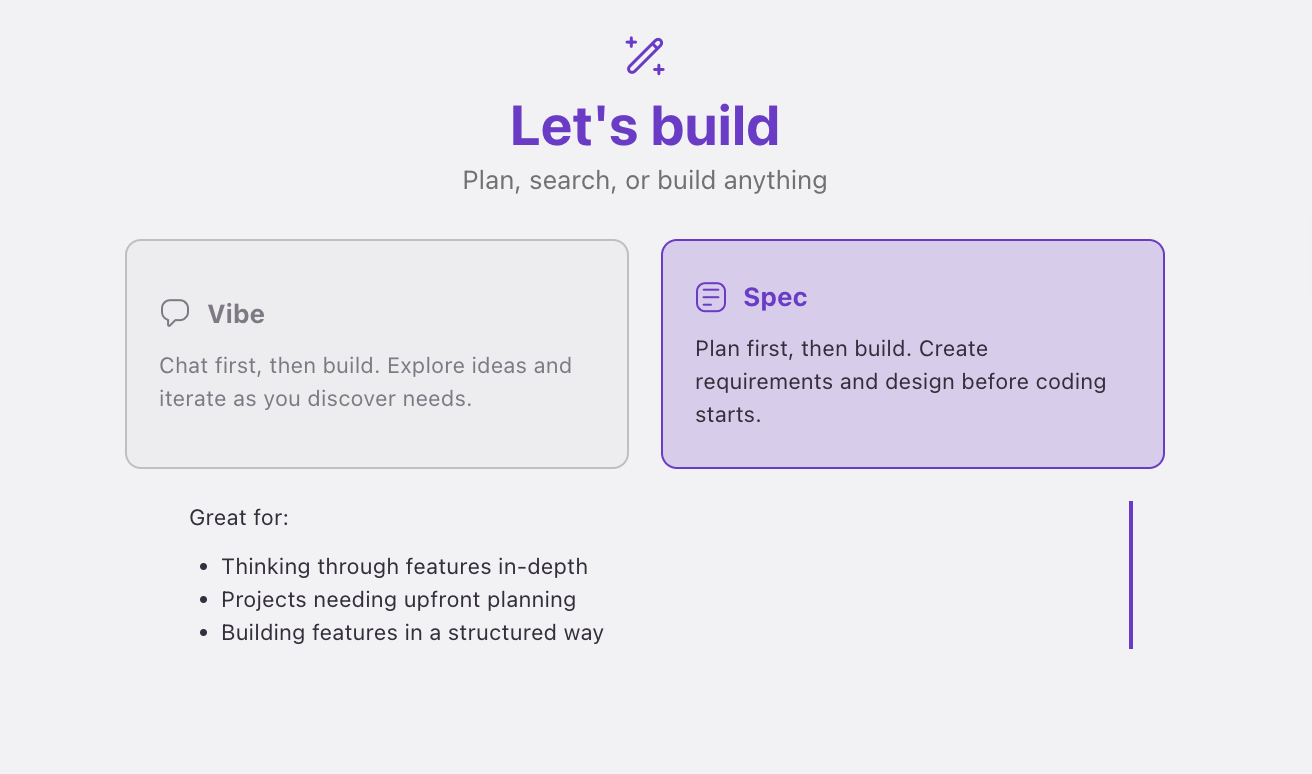Image resolution: width=1312 pixels, height=774 pixels.
Task: Click the "Let's build" heading
Action: tap(645, 126)
